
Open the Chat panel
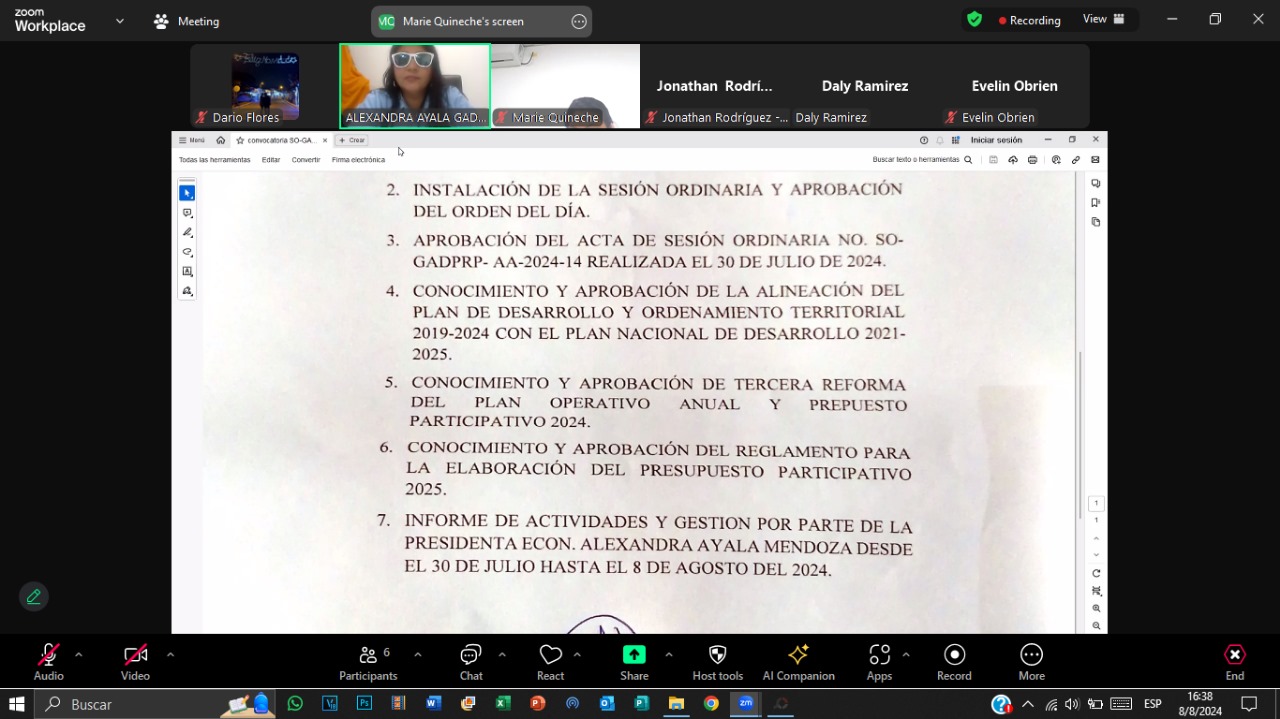[x=471, y=661]
